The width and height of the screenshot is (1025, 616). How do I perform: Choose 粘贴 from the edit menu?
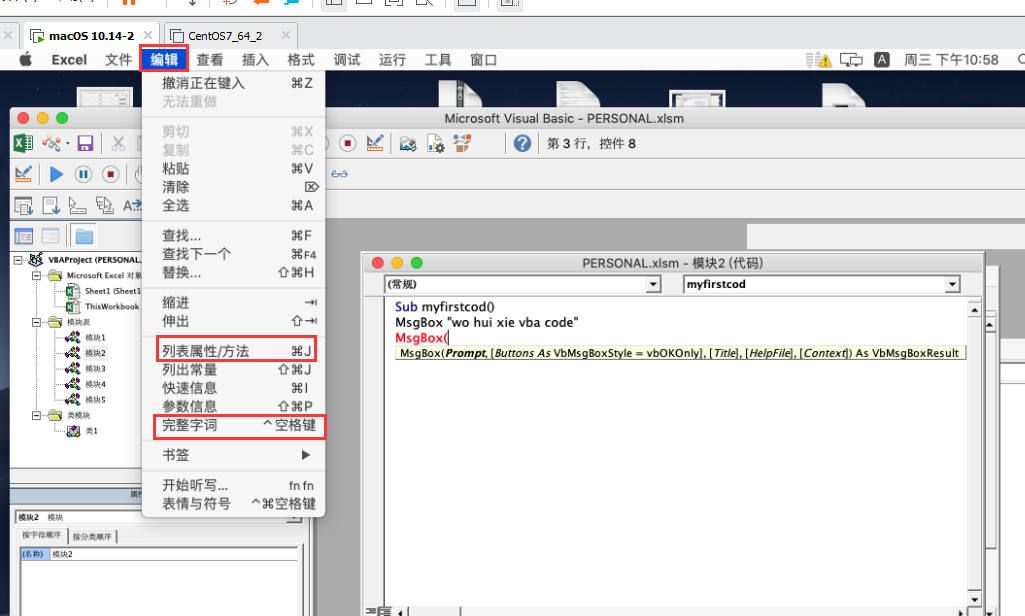[x=233, y=169]
